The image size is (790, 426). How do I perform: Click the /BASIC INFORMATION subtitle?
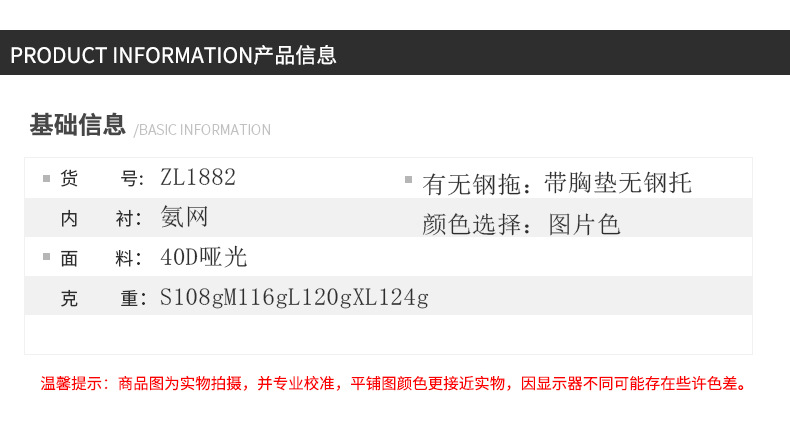[202, 130]
